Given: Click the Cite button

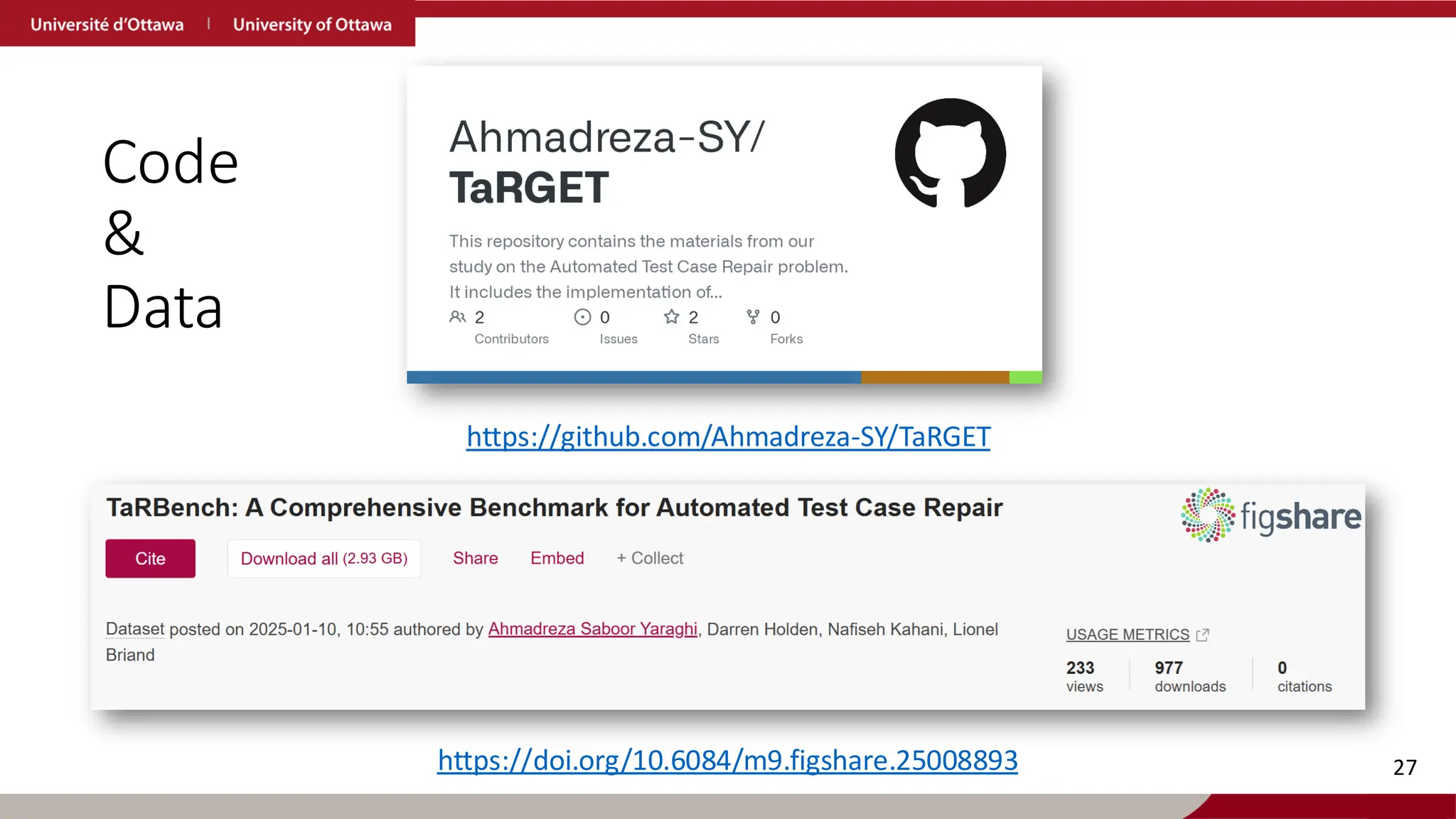Looking at the screenshot, I should coord(150,558).
